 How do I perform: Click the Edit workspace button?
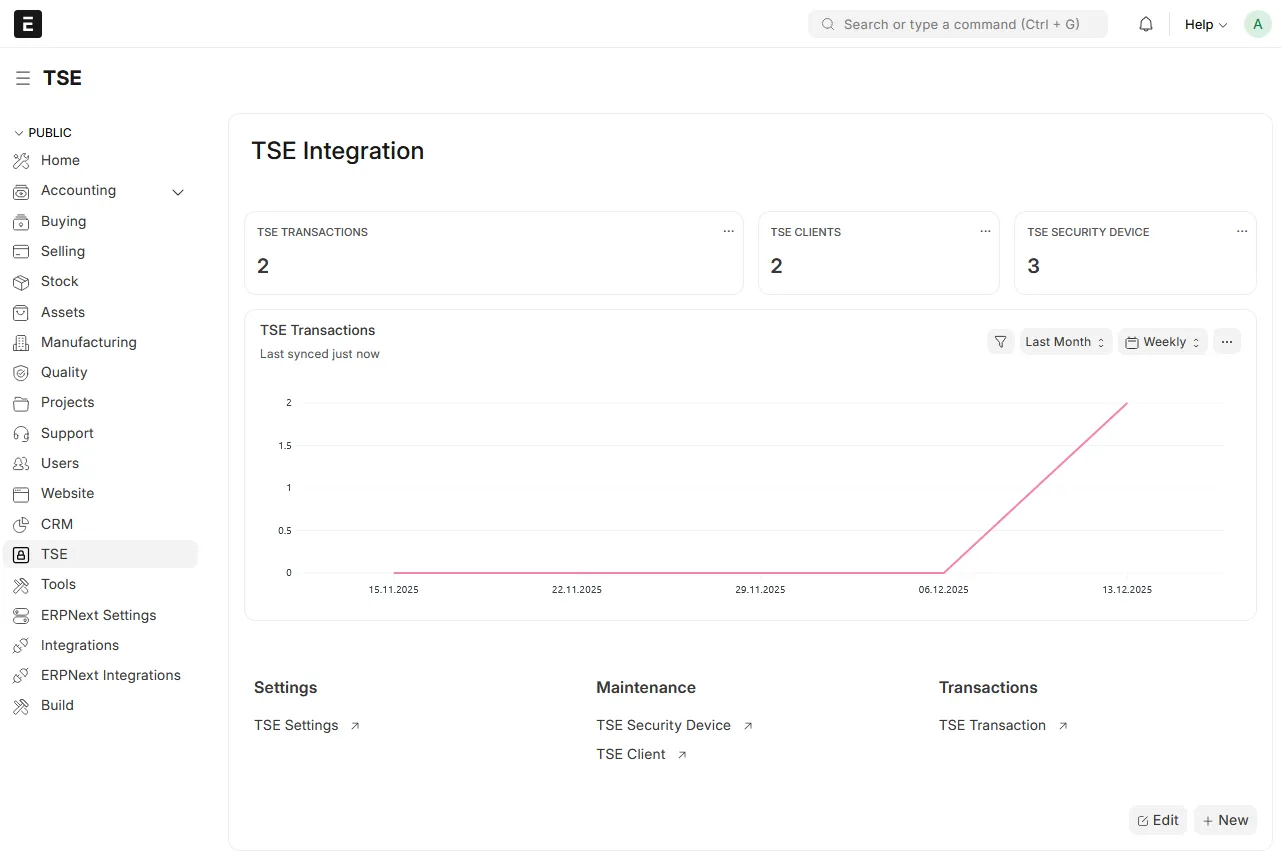(1158, 820)
